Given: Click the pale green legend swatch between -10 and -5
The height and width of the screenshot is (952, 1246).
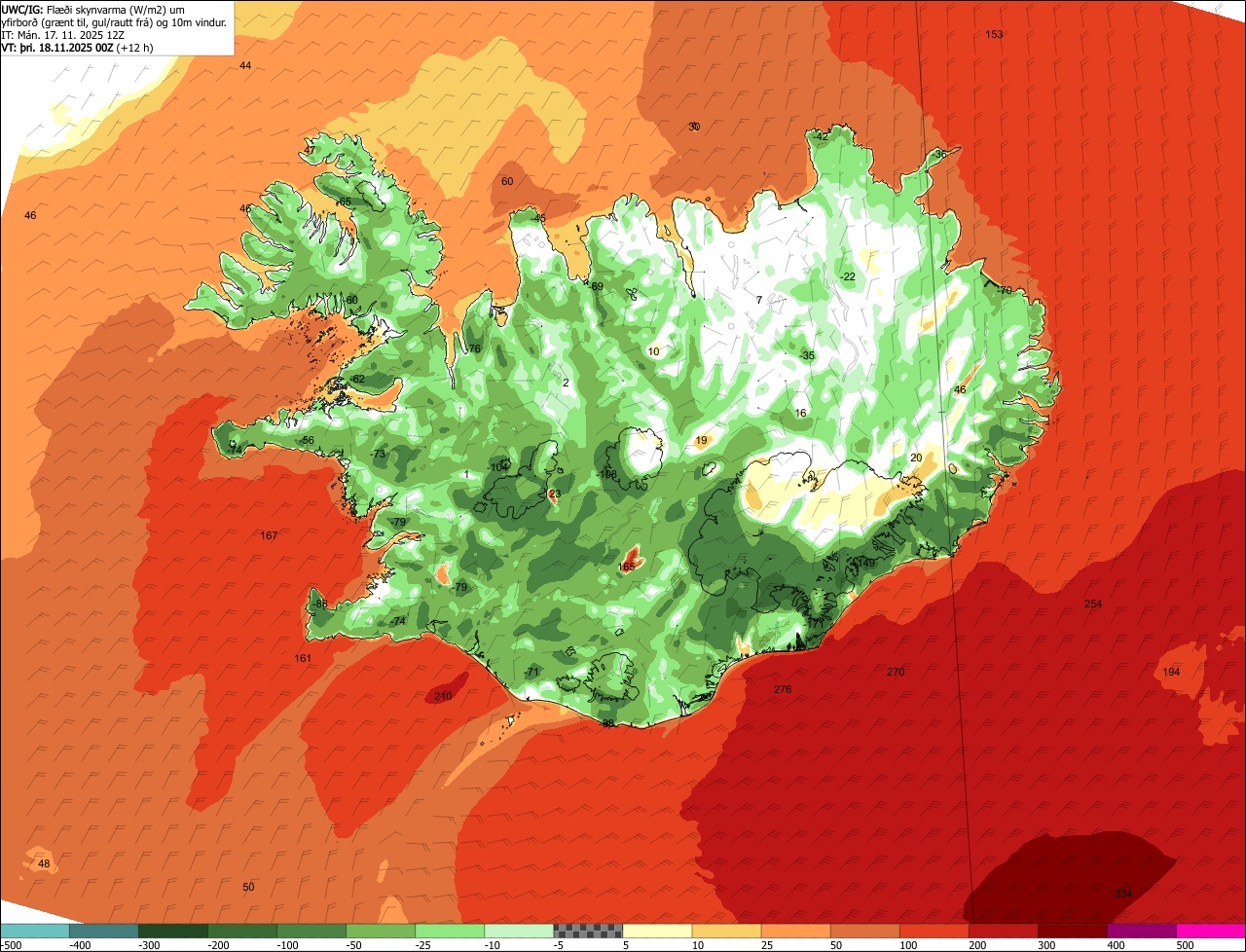Looking at the screenshot, I should pyautogui.click(x=519, y=931).
